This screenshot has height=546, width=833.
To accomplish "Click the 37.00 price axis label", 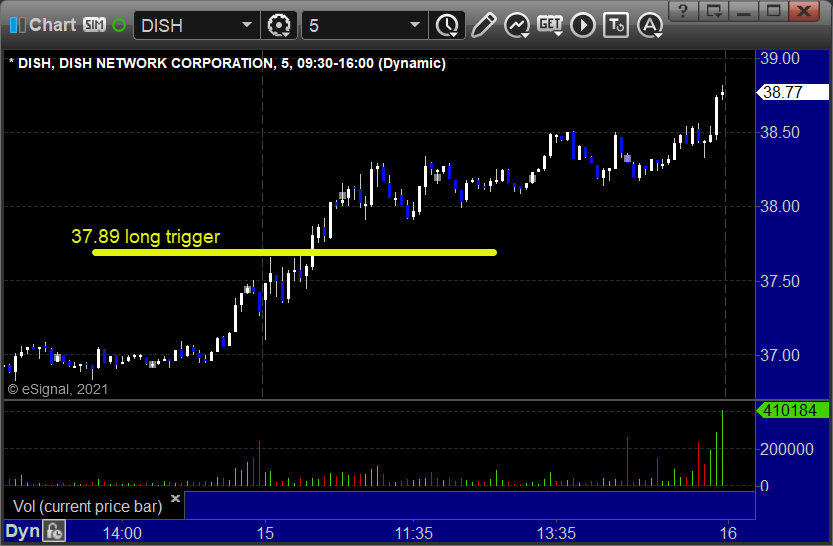I will pyautogui.click(x=779, y=355).
